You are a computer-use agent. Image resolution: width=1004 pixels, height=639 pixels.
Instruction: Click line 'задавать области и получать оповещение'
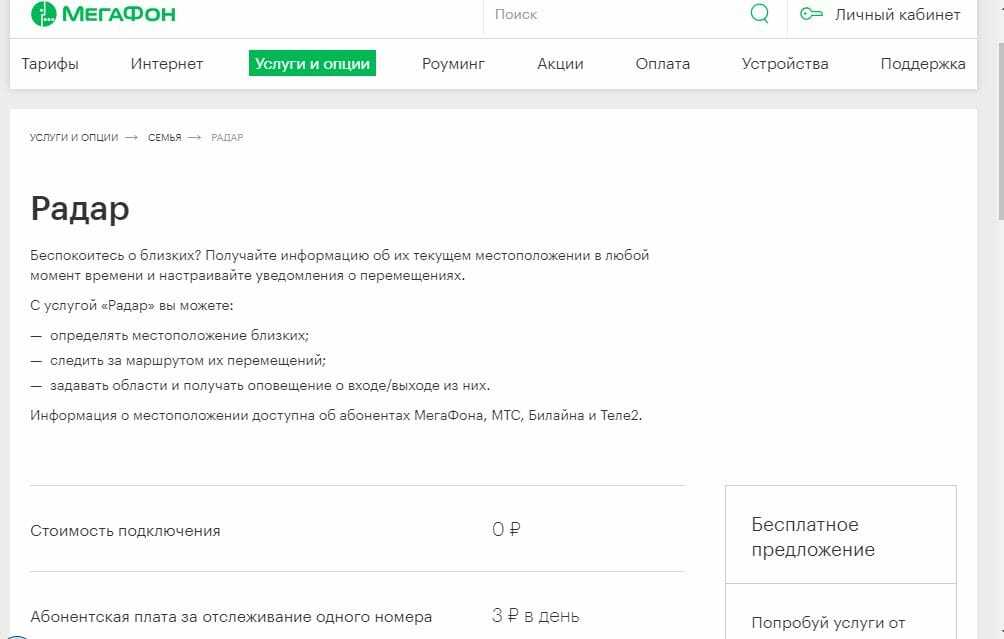[270, 385]
